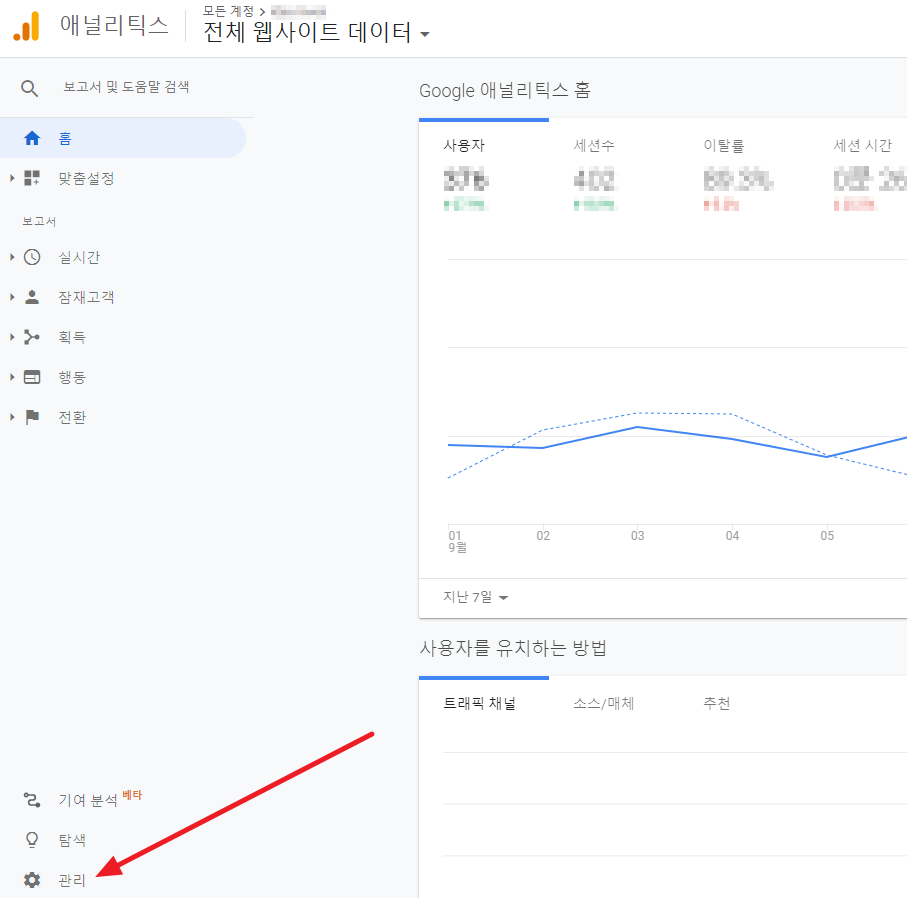Screen dimensions: 907x898
Task: Select the 세션 시간 metric tab
Action: [862, 146]
